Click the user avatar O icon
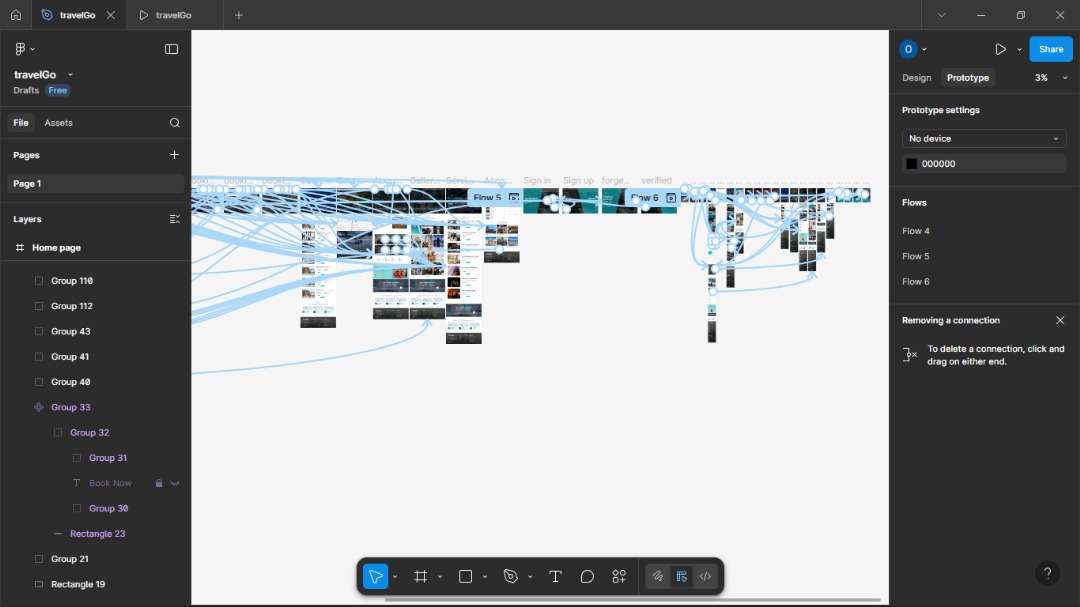 coord(908,49)
